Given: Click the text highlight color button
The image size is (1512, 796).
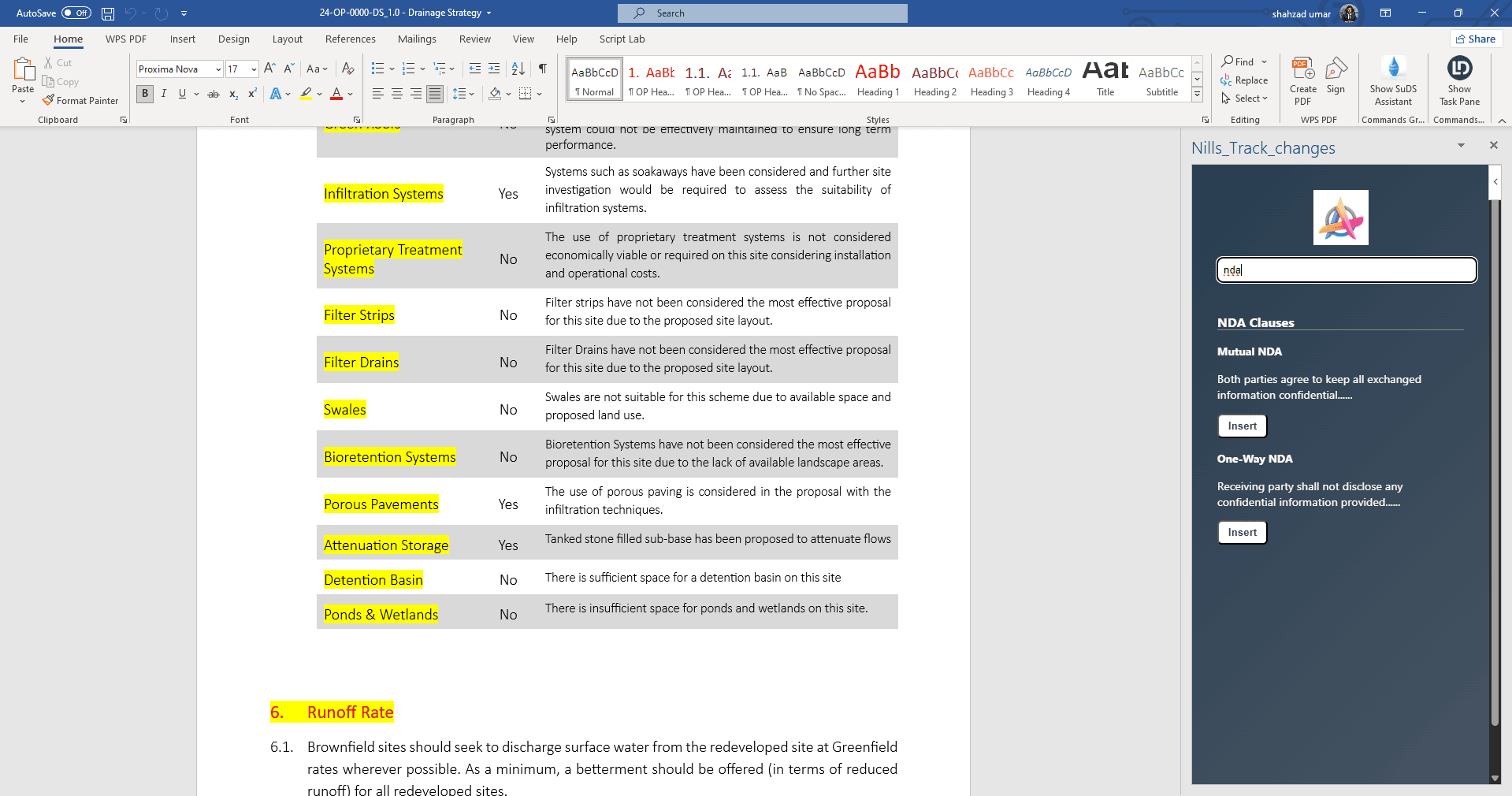Looking at the screenshot, I should (306, 94).
